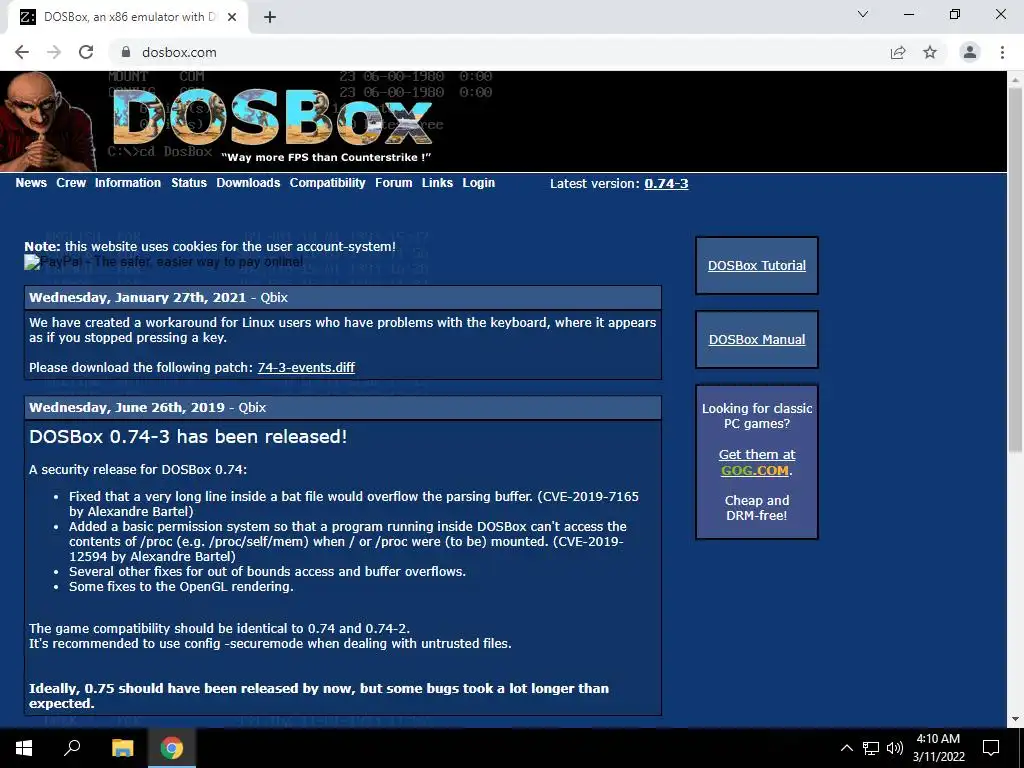Open File Explorer from taskbar
This screenshot has width=1024, height=768.
click(x=122, y=748)
